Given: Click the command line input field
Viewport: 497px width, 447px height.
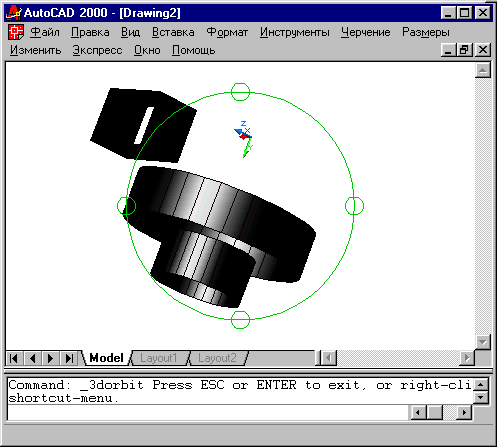Looking at the screenshot, I should 207,413.
